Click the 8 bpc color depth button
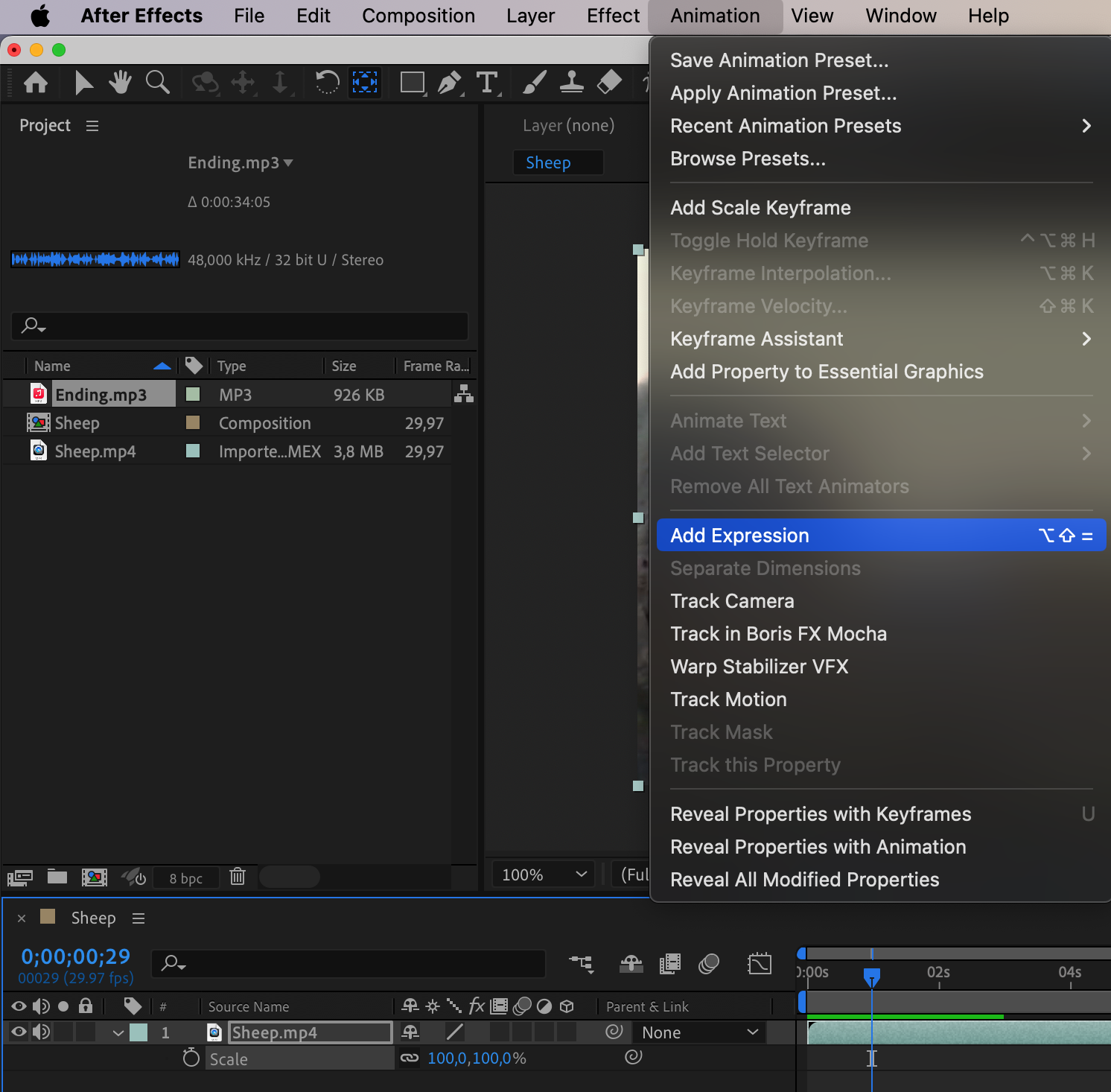This screenshot has width=1111, height=1092. (185, 878)
